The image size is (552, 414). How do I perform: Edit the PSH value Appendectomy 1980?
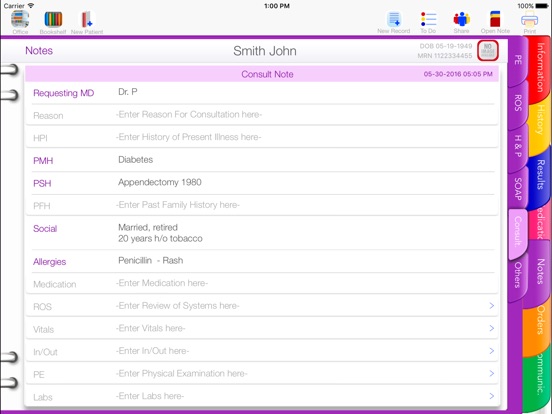160,182
